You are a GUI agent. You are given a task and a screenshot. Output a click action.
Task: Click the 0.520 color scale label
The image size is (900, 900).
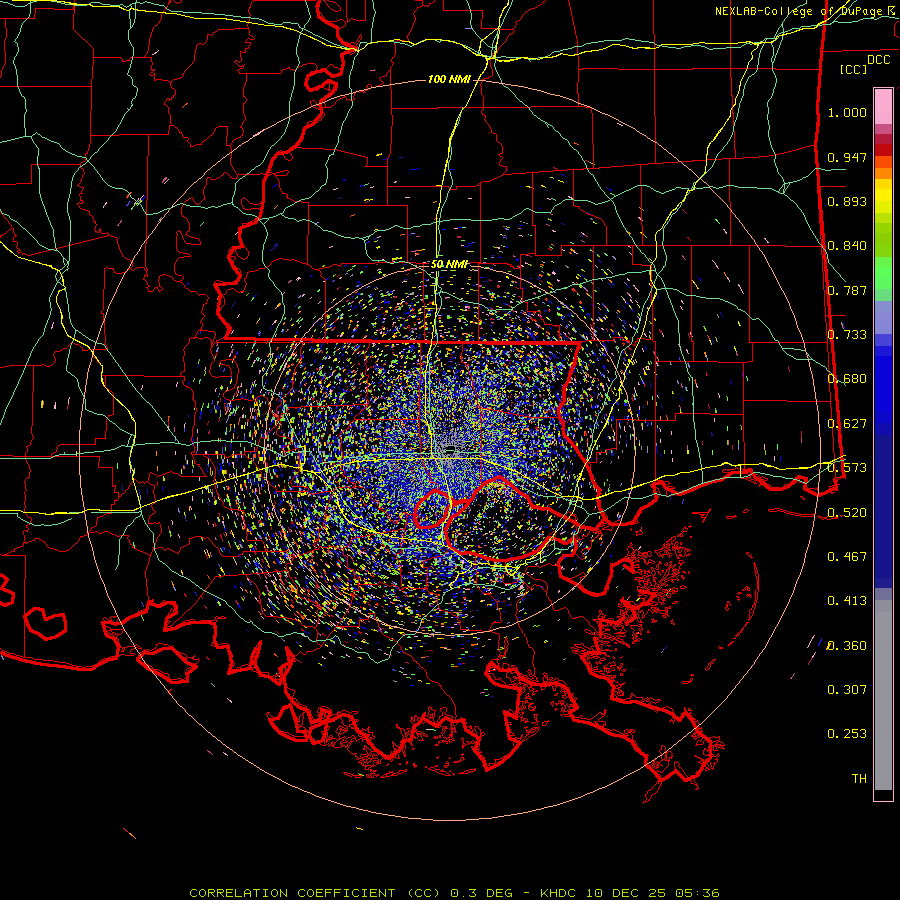[x=847, y=512]
